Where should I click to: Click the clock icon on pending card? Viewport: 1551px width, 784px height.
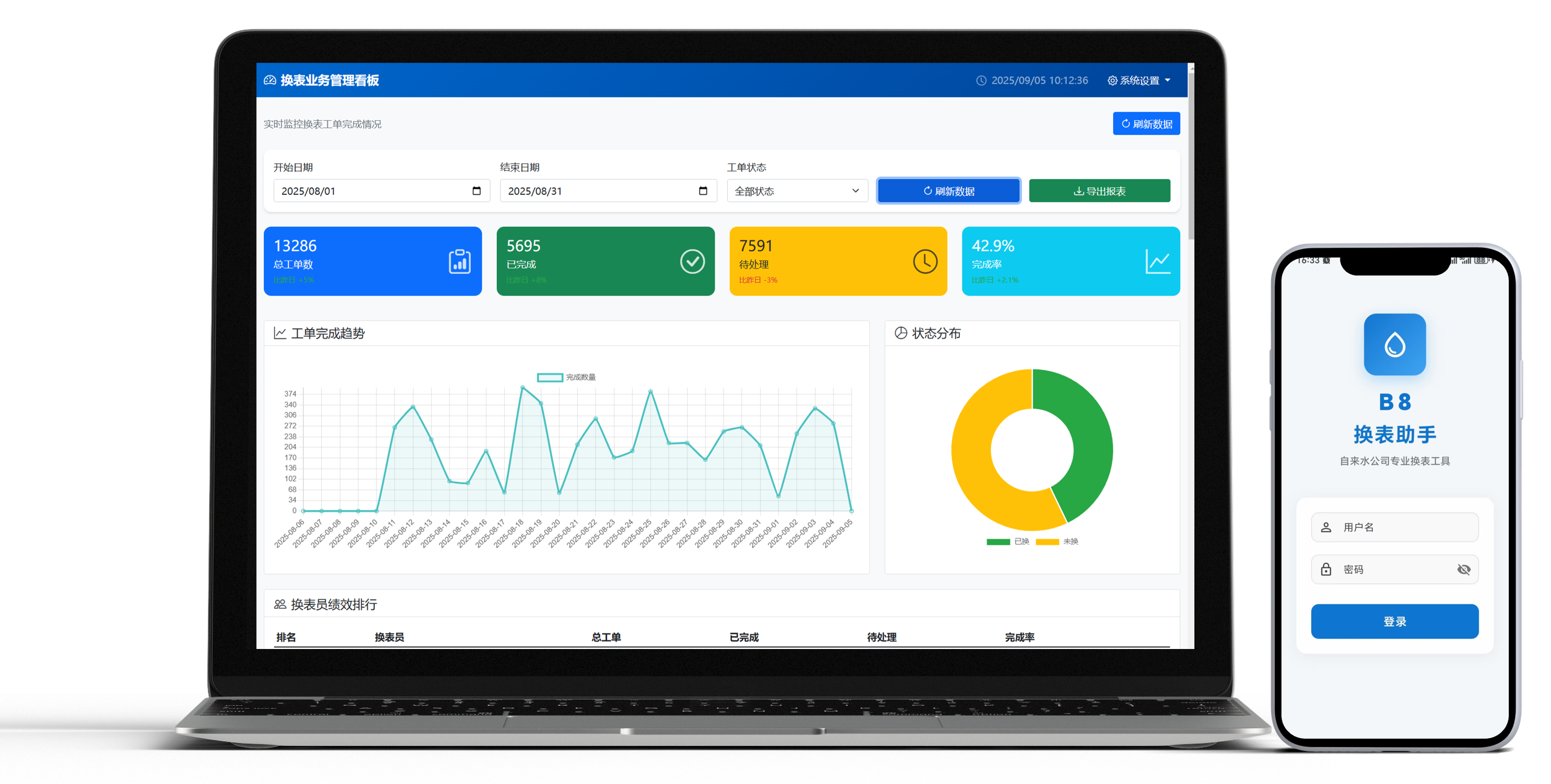pyautogui.click(x=925, y=261)
